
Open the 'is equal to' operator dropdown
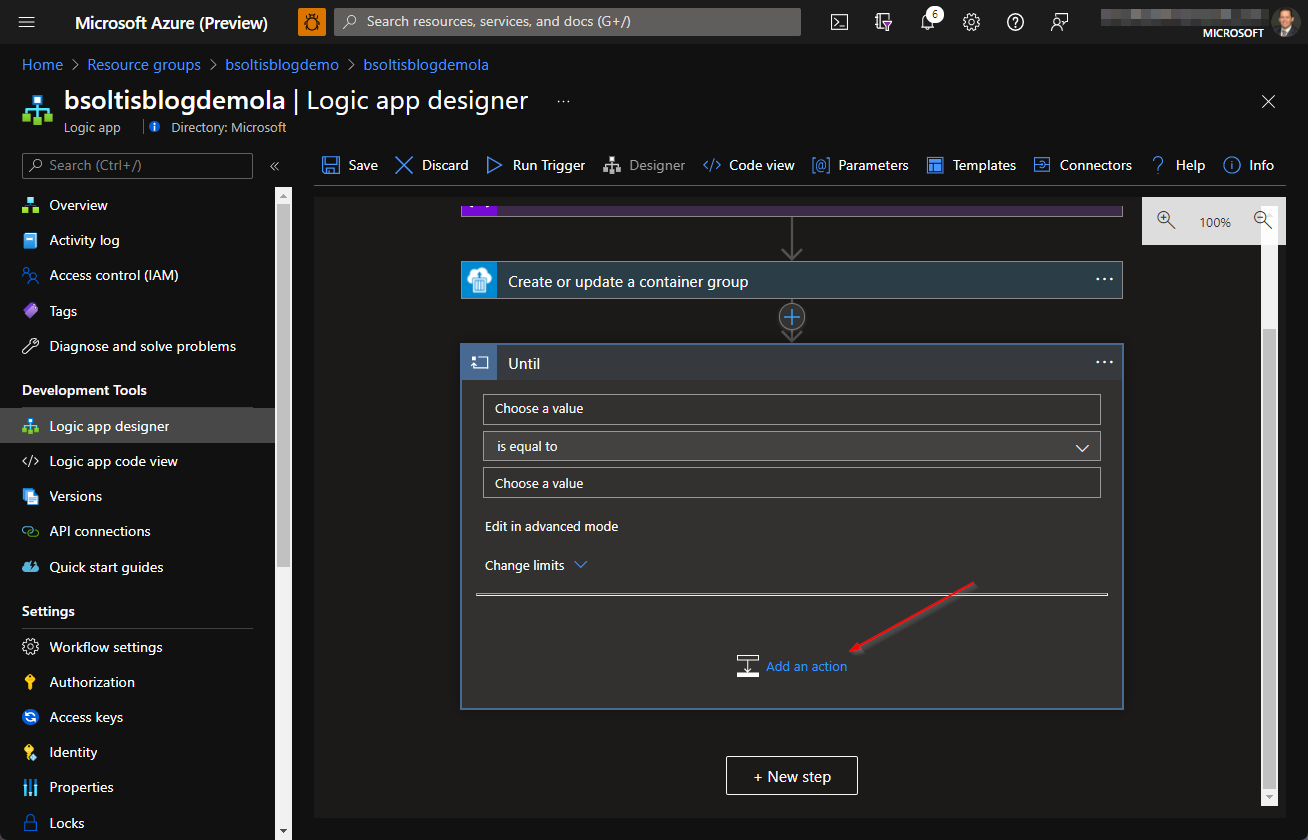[791, 446]
